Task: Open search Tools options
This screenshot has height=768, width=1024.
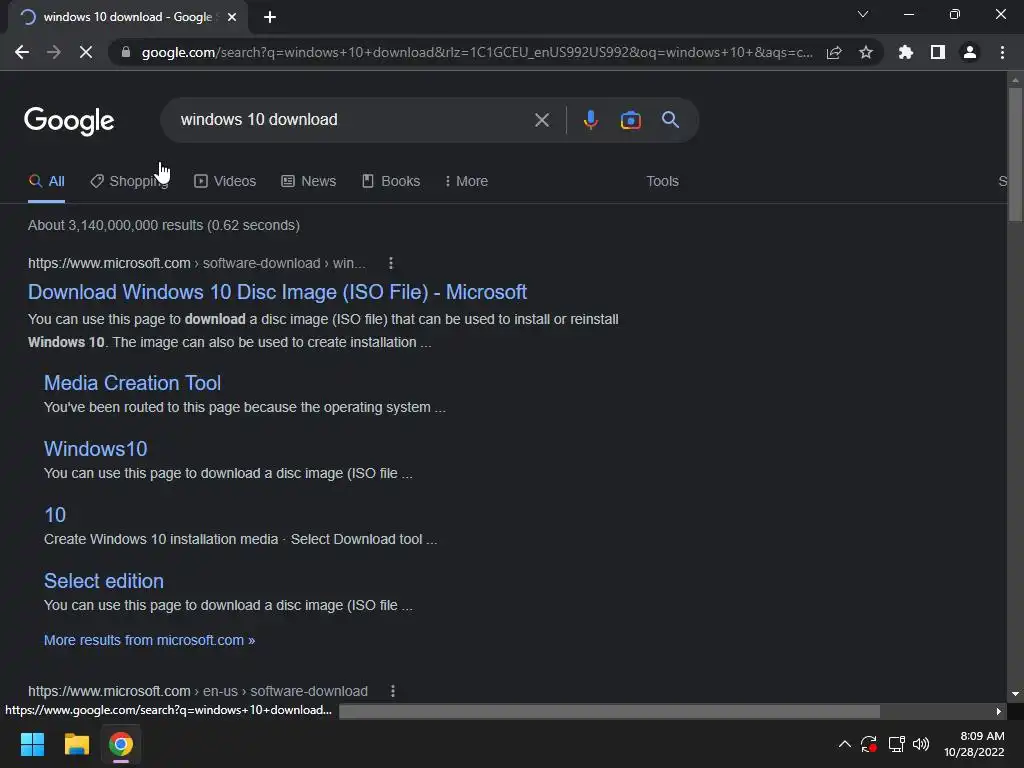Action: click(x=662, y=182)
